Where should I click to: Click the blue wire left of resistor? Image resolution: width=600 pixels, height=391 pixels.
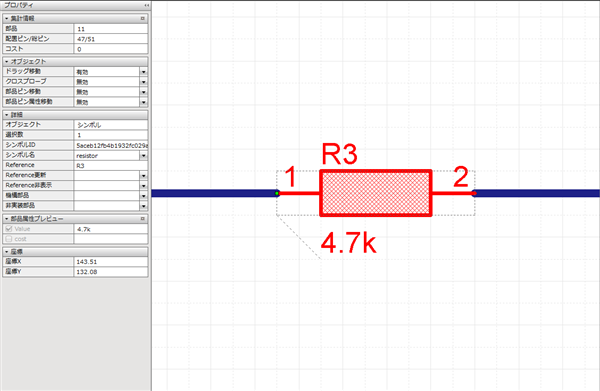coord(214,194)
